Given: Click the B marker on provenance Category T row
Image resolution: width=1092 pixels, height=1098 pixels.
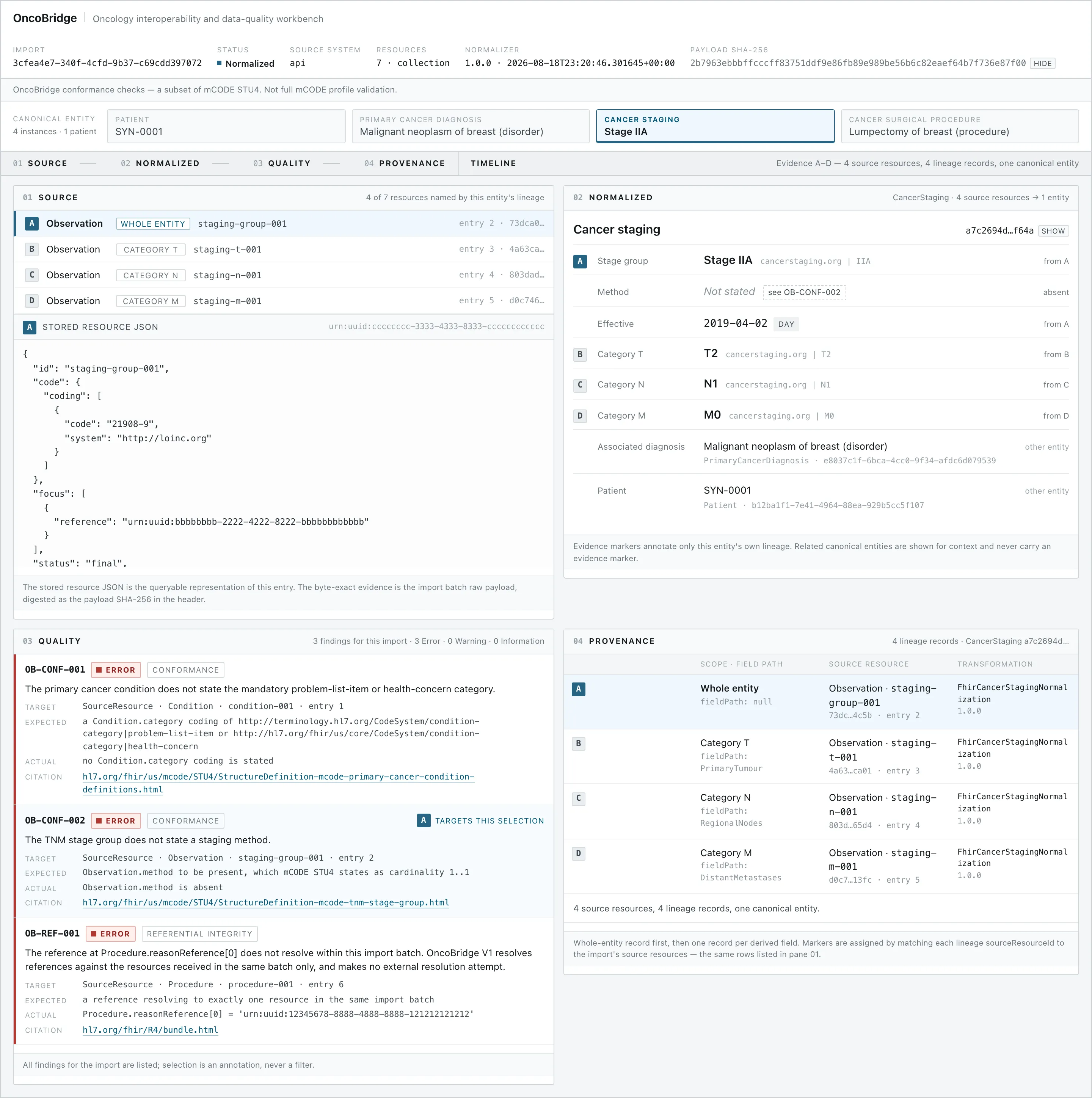Looking at the screenshot, I should [x=579, y=744].
